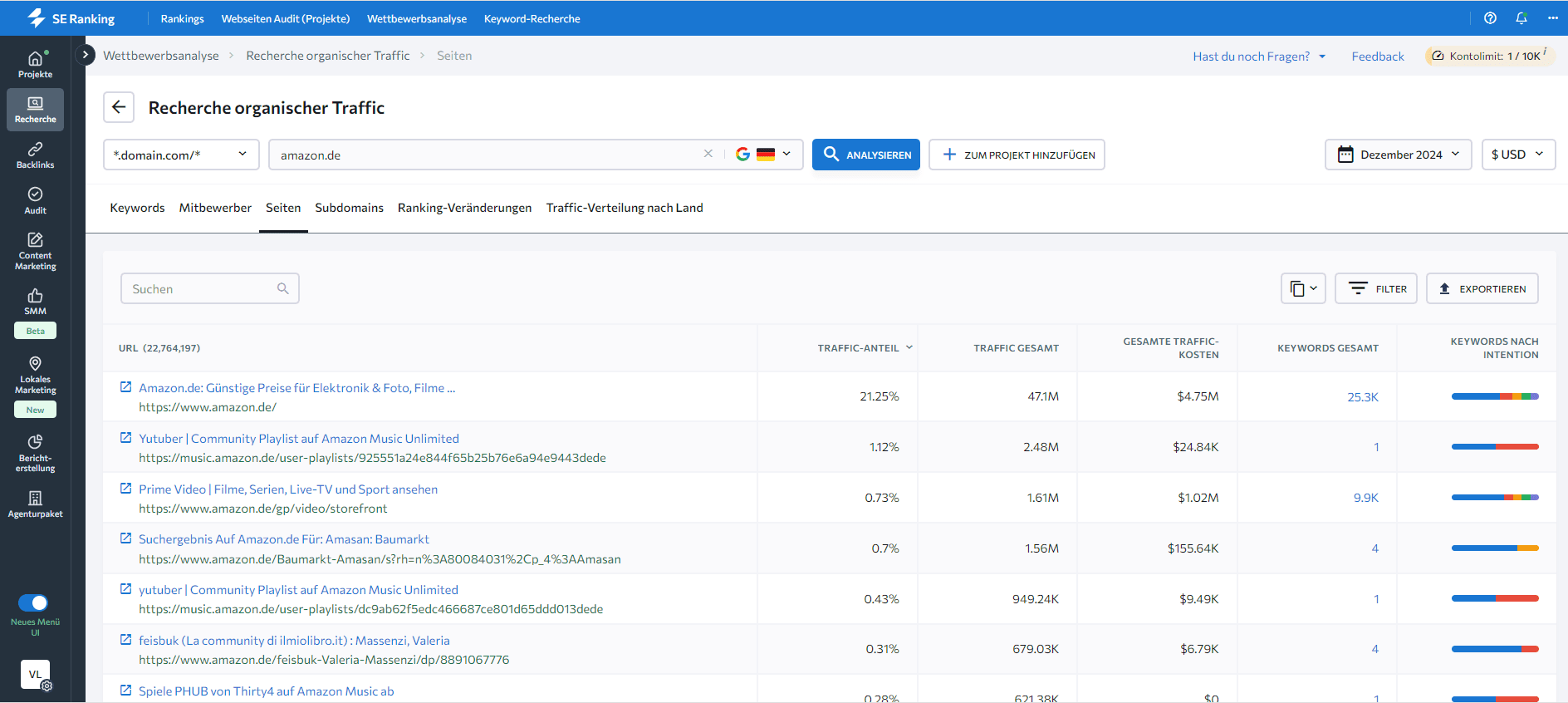1568x703 pixels.
Task: Click intent color bar for the Prime Video row
Action: pos(1495,497)
